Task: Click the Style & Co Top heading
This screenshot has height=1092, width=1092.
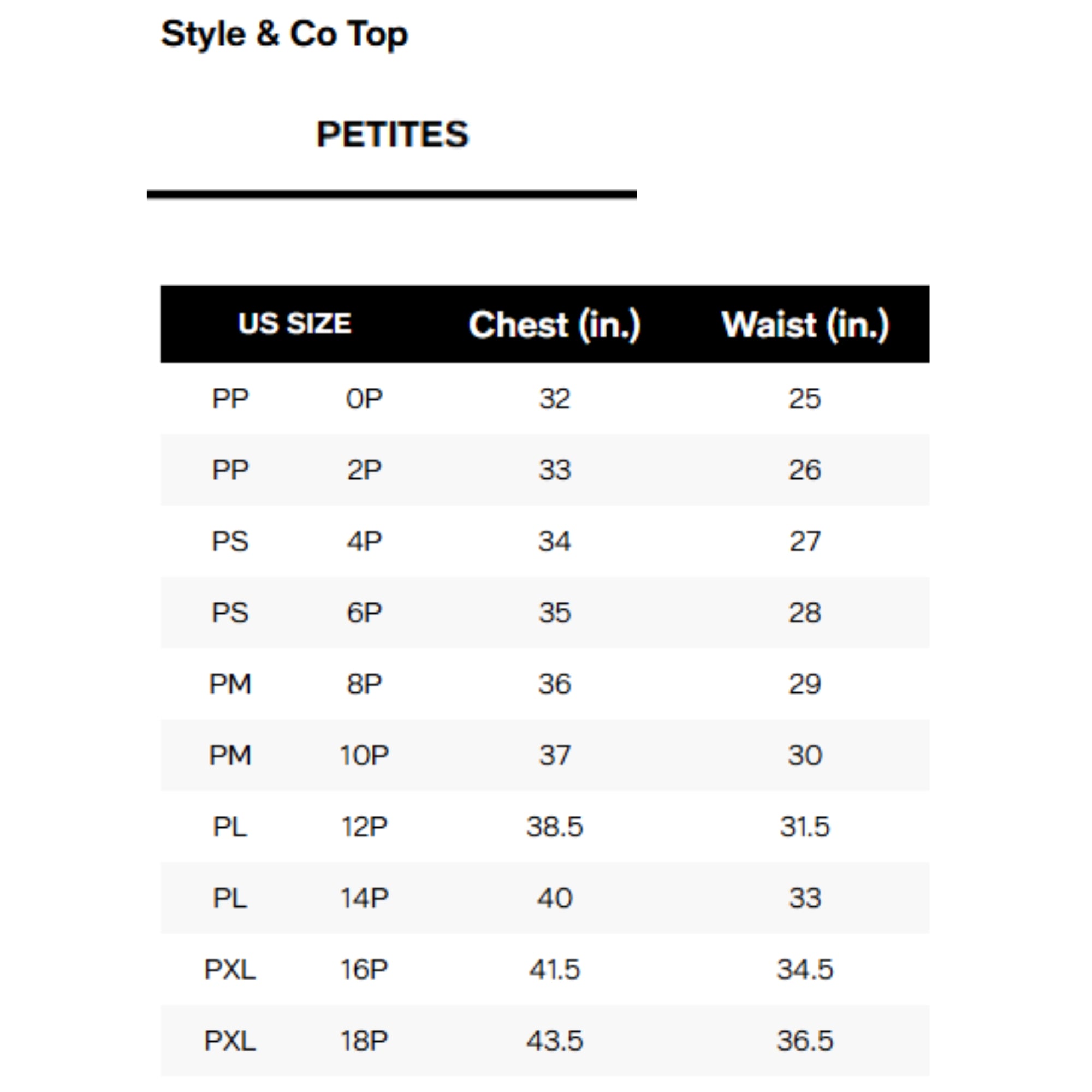Action: (284, 34)
